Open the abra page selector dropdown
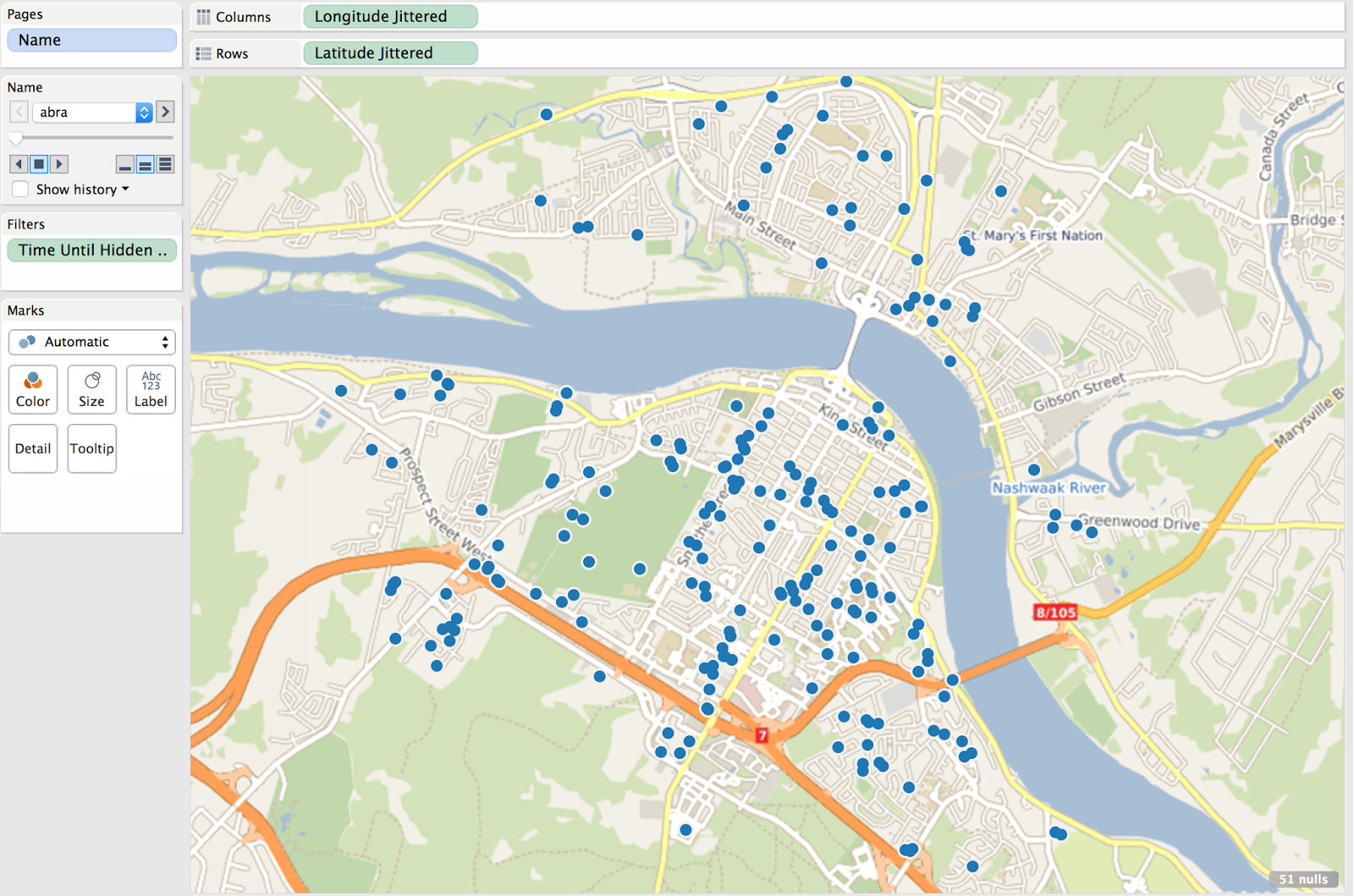This screenshot has height=896, width=1354. pos(143,112)
